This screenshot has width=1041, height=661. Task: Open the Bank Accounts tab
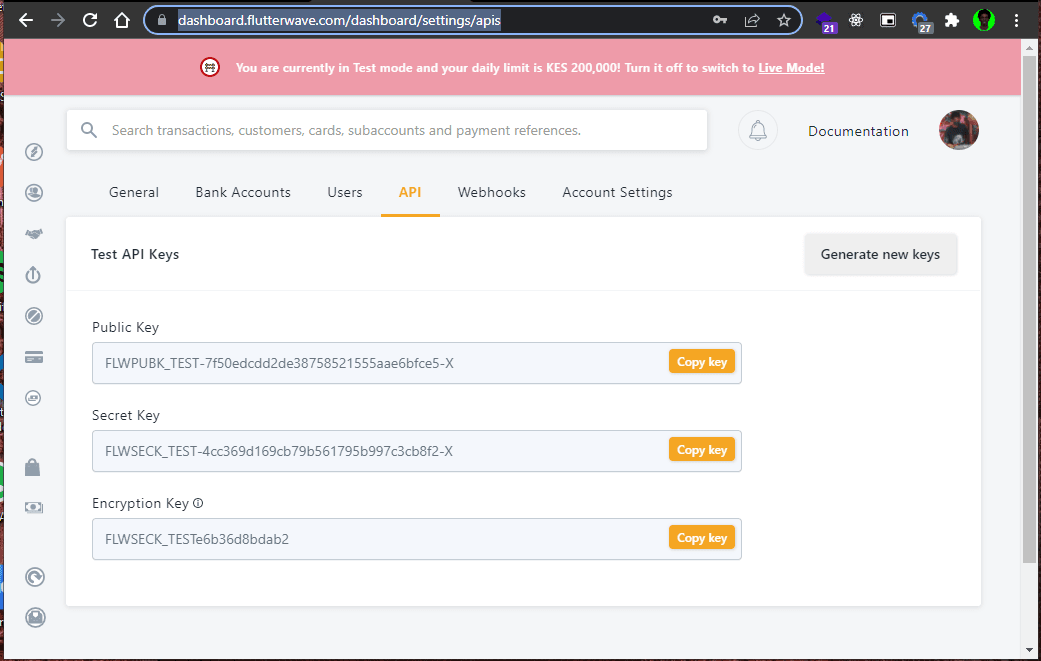(243, 192)
